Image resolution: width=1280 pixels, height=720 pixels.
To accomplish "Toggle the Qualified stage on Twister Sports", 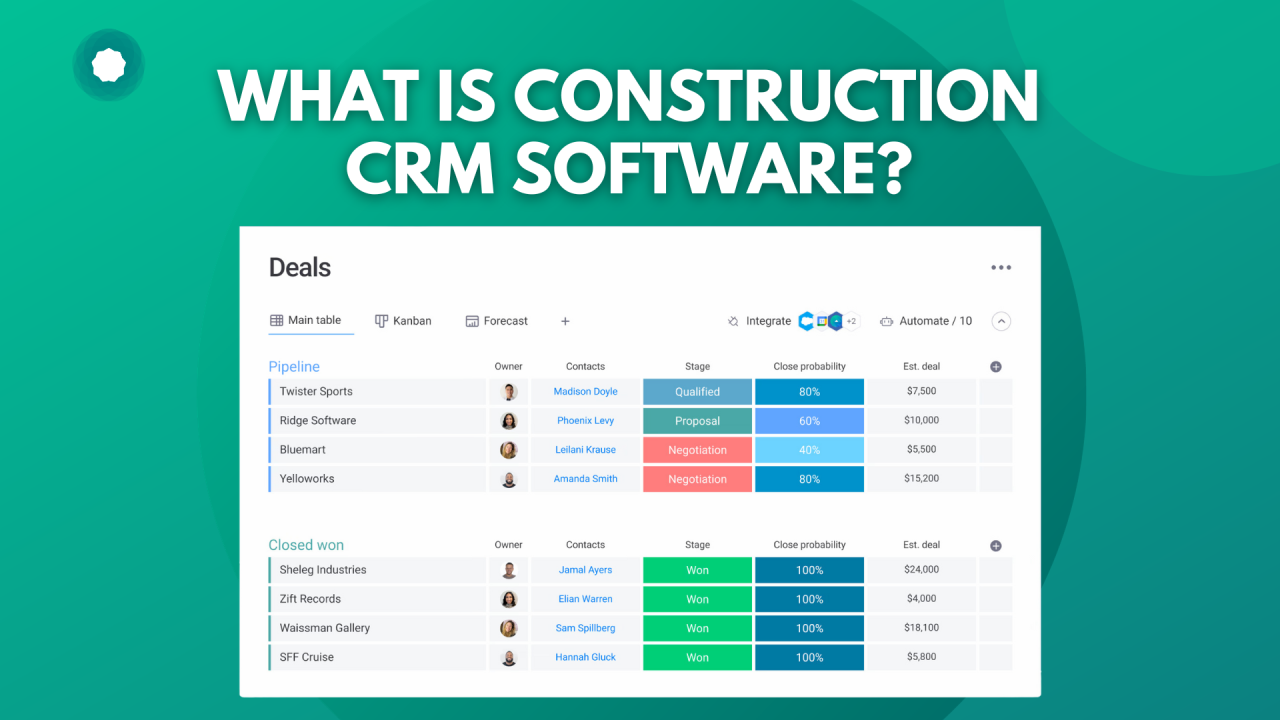I will 697,391.
